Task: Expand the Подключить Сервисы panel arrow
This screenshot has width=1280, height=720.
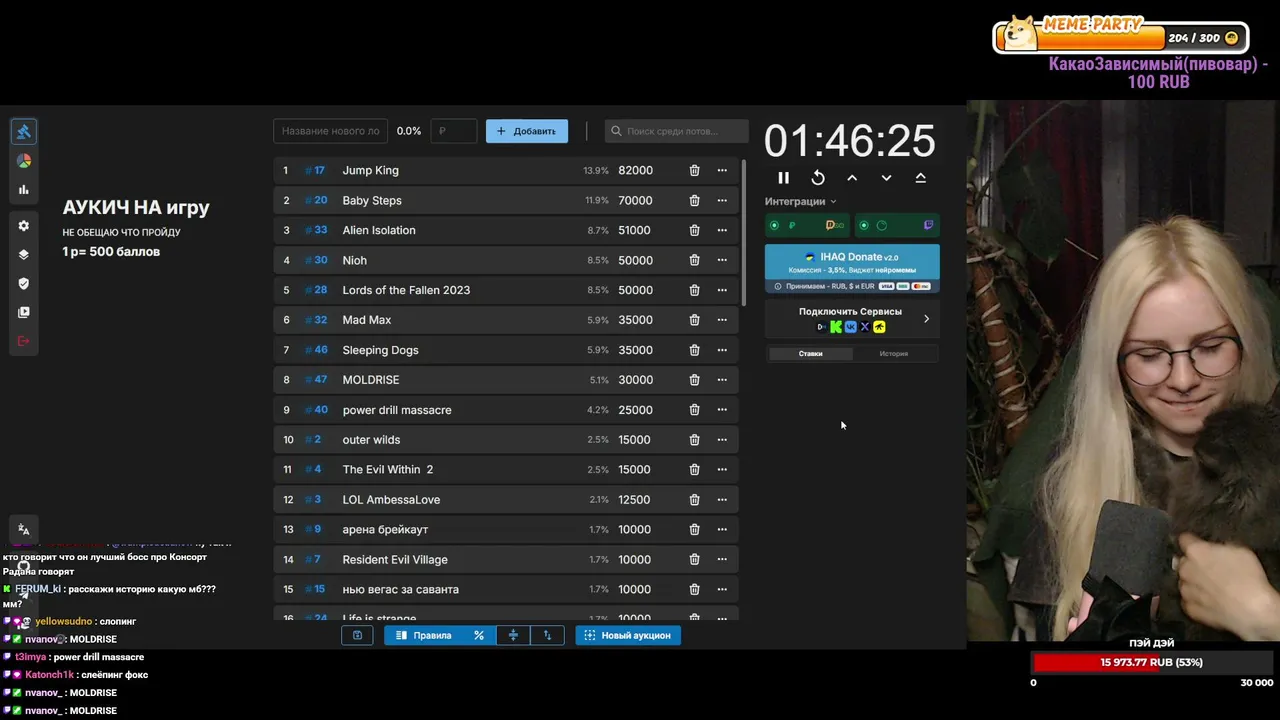Action: [926, 319]
